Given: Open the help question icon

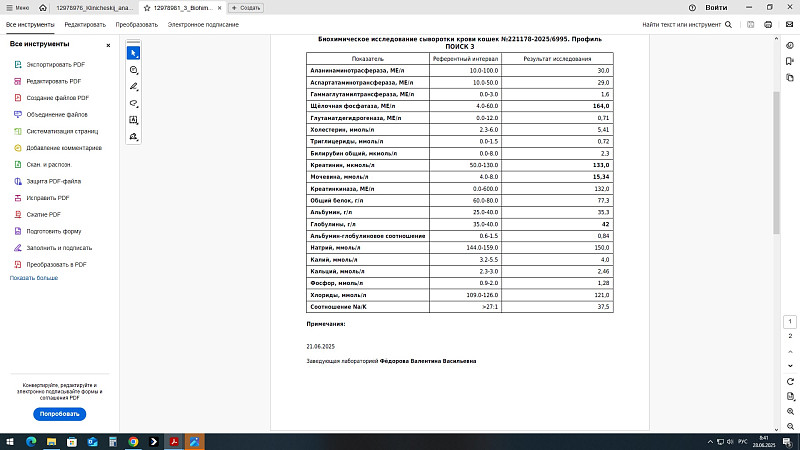Looking at the screenshot, I should click(x=692, y=8).
